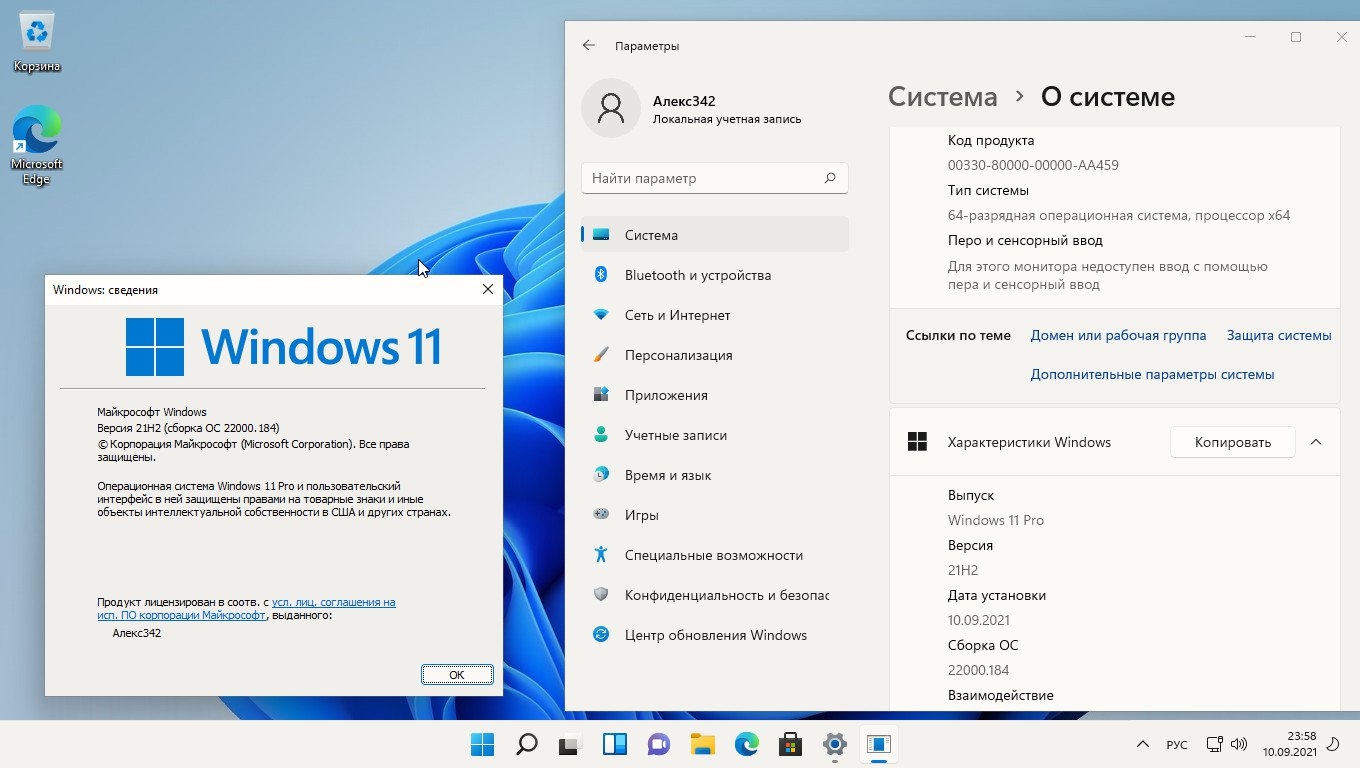Open 'Центр обновления Windows' section

coord(714,635)
